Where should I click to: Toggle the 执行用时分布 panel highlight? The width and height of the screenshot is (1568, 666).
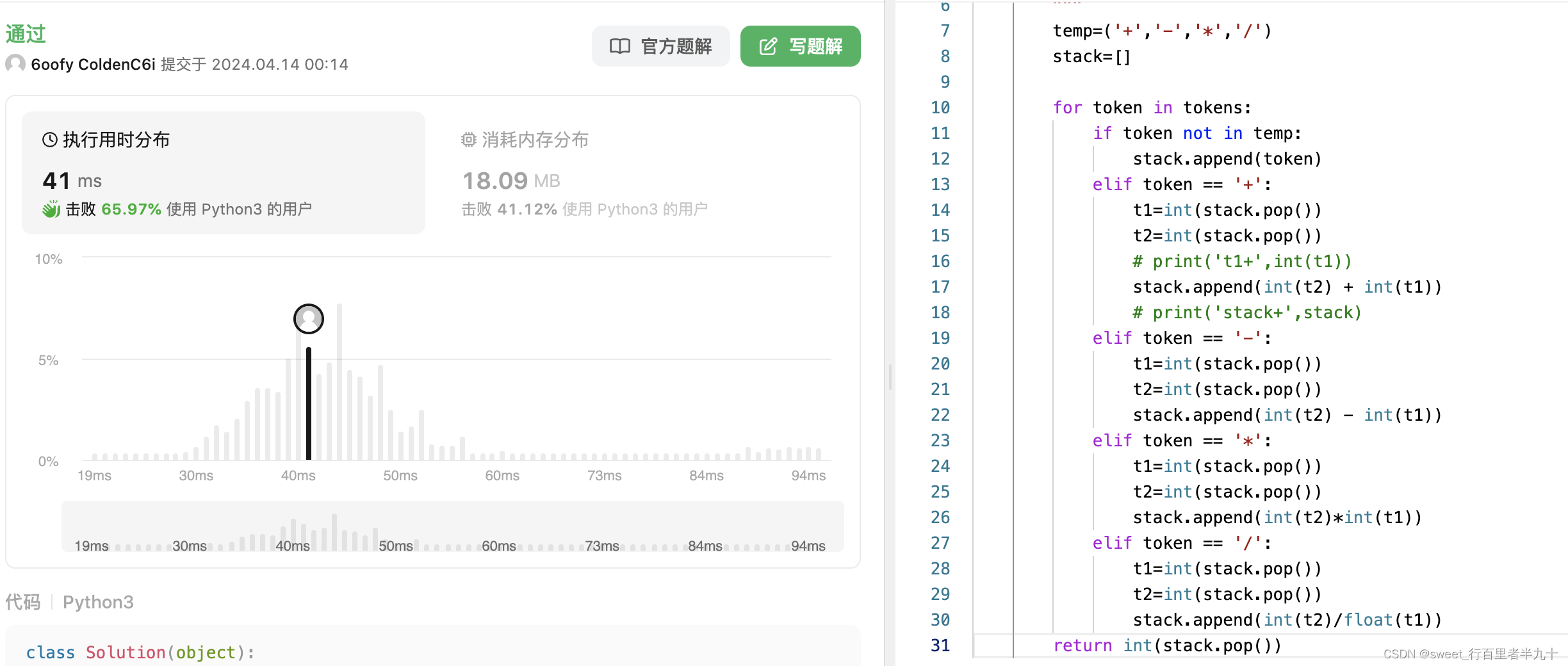223,173
